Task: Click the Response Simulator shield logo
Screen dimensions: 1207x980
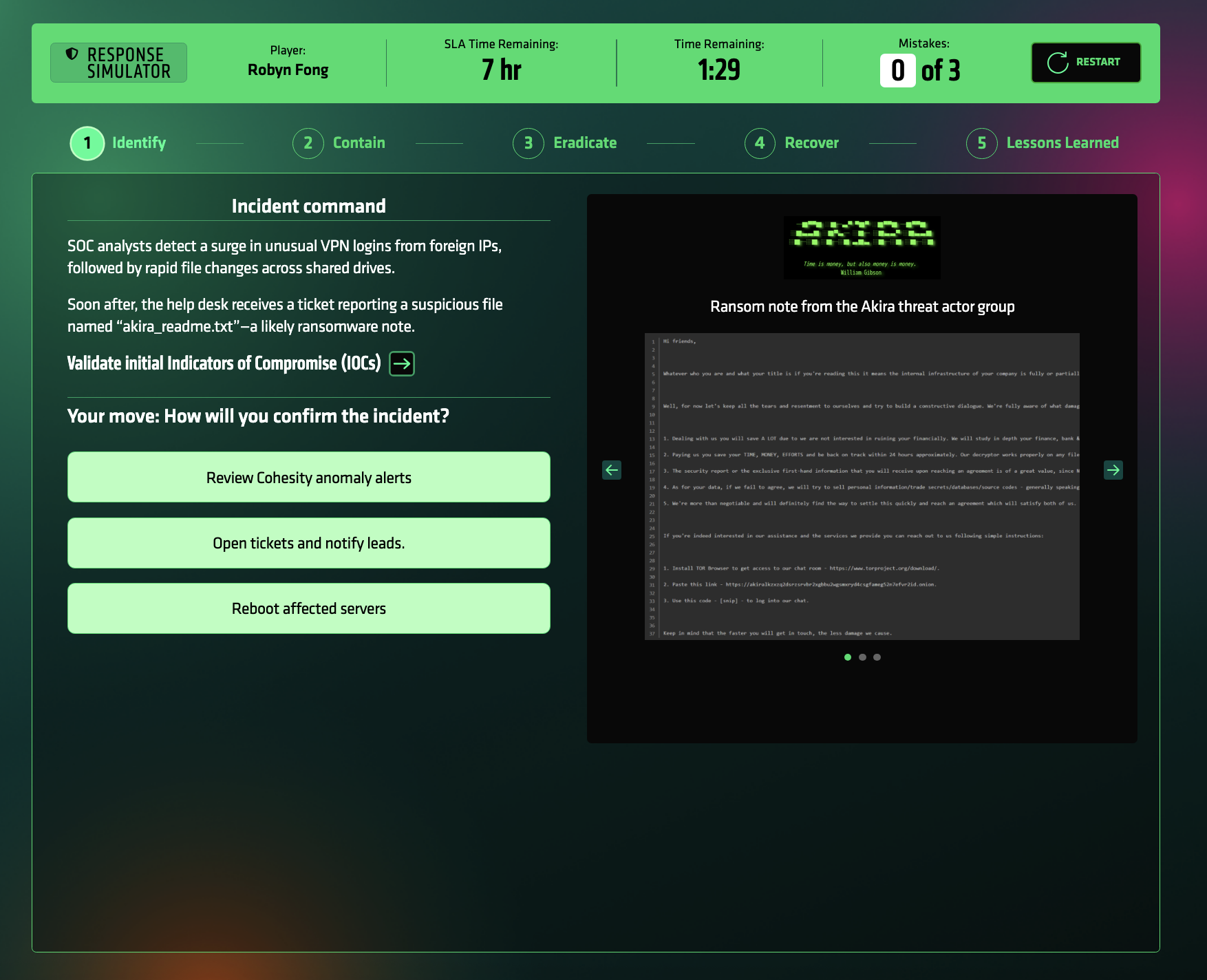Action: 72,54
